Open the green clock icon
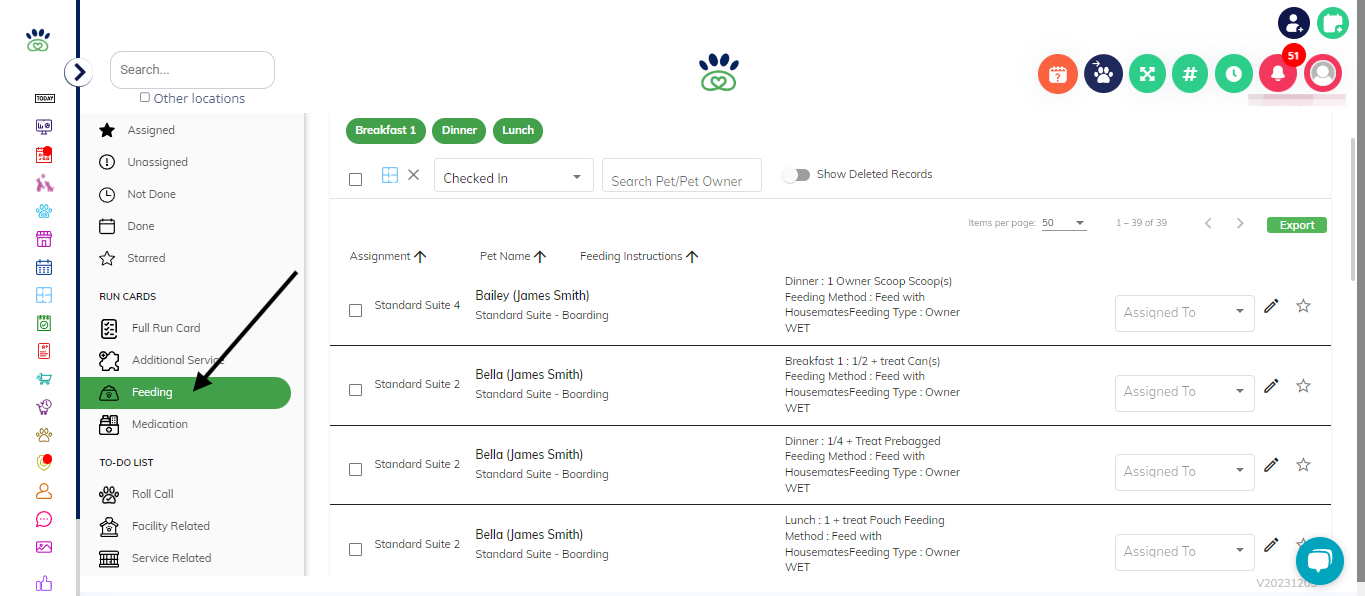This screenshot has width=1365, height=596. click(1234, 74)
